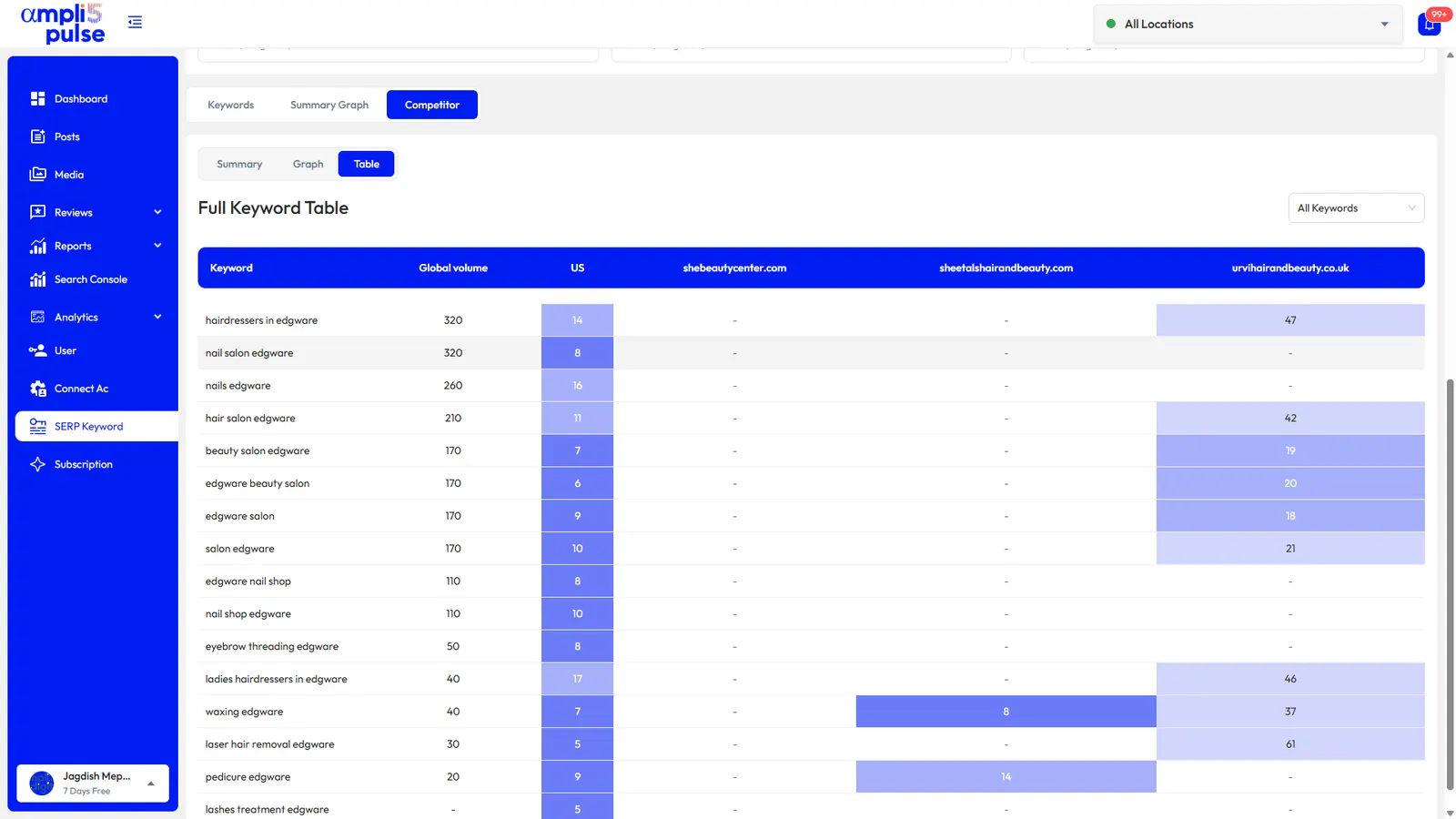
Task: Click the Subscription sparkle icon
Action: [x=37, y=464]
